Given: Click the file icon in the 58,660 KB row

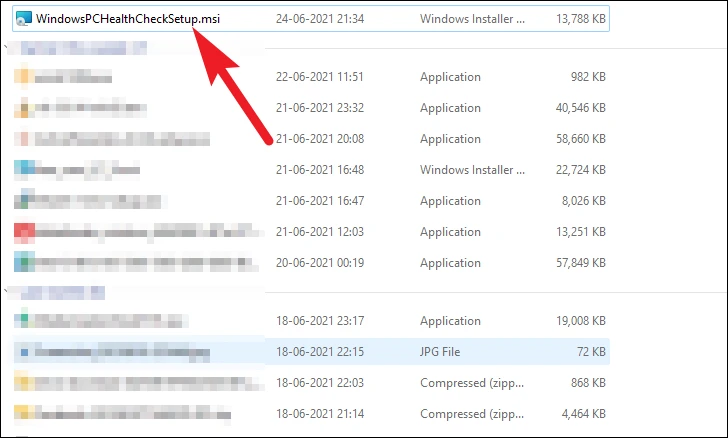Looking at the screenshot, I should click(x=24, y=139).
